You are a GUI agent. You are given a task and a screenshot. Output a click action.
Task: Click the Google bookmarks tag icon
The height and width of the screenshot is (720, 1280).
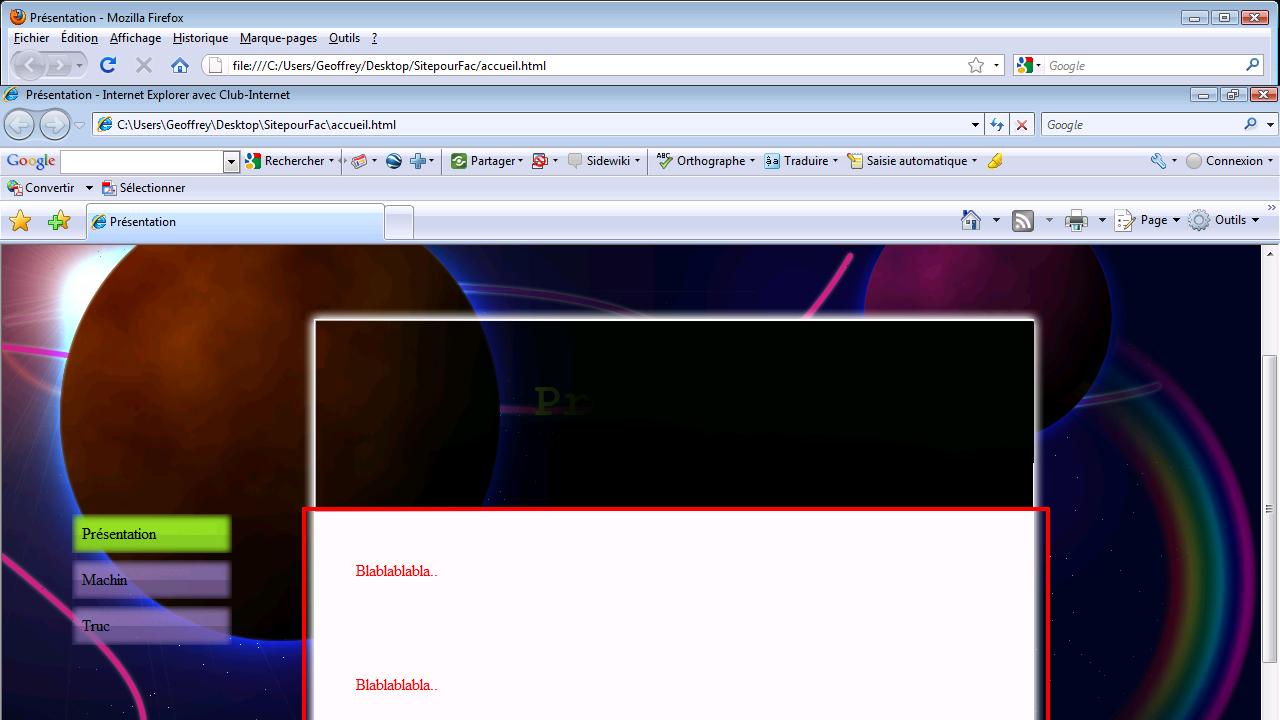tap(359, 161)
